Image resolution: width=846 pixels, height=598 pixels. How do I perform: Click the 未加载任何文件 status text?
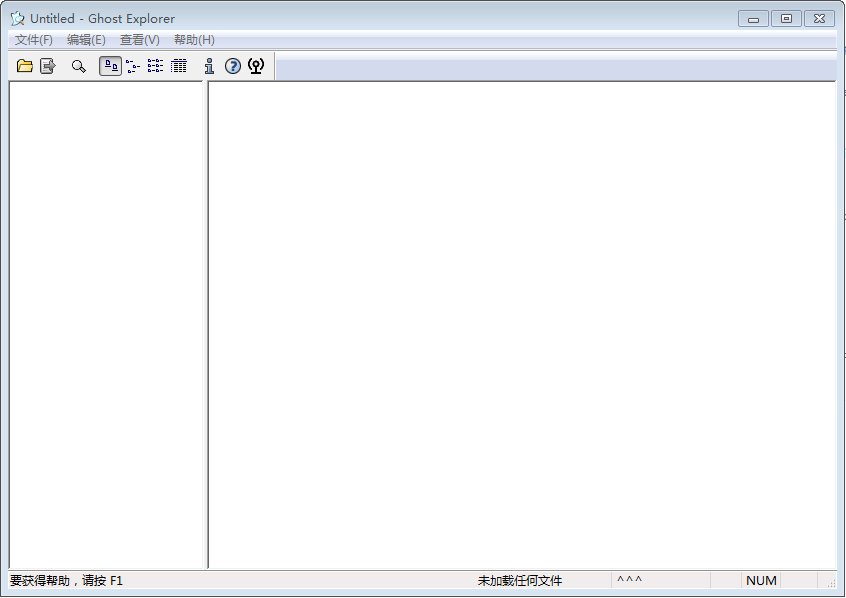click(x=520, y=581)
